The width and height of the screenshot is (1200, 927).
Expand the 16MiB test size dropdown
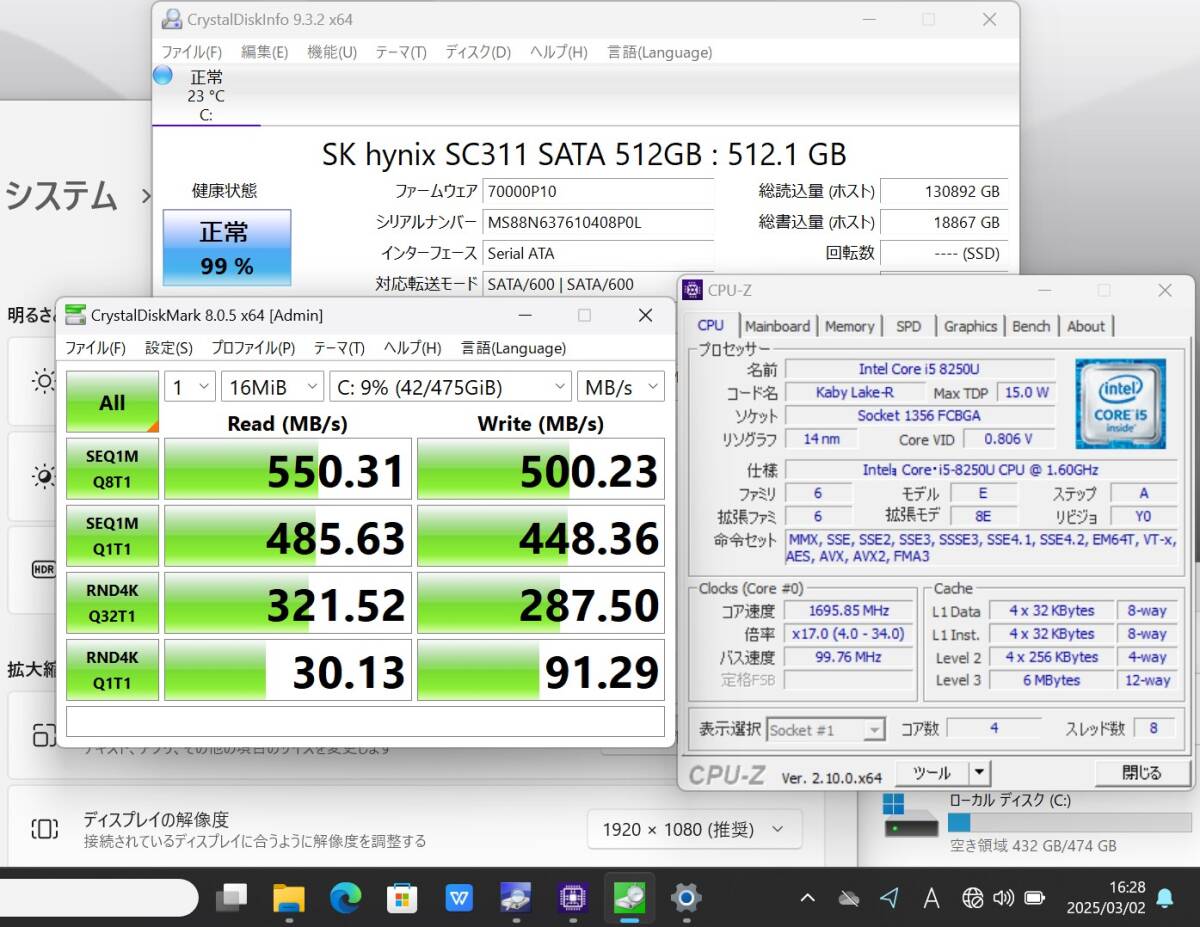tap(272, 387)
